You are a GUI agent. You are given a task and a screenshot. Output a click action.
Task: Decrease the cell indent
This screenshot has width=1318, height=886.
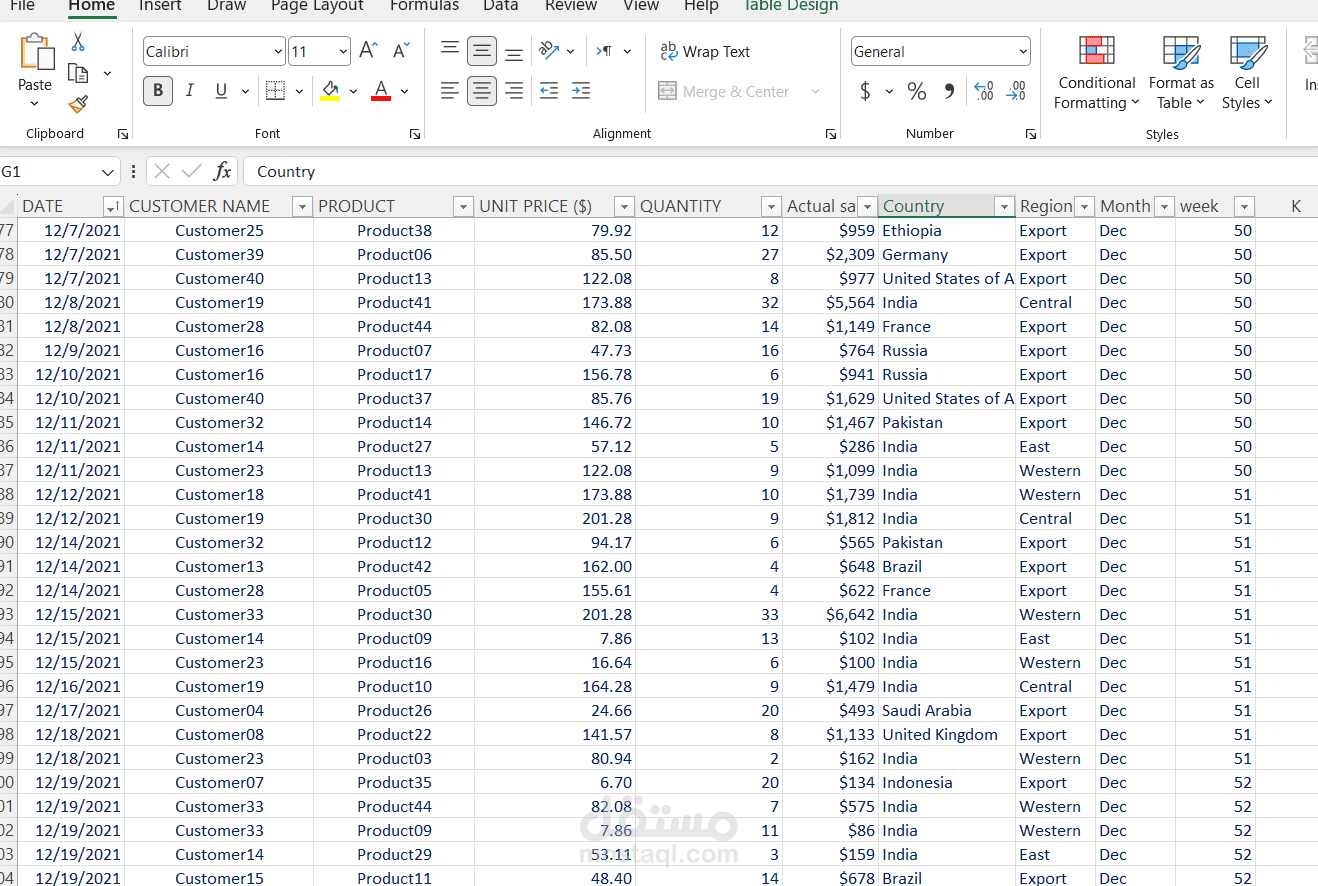[x=549, y=91]
